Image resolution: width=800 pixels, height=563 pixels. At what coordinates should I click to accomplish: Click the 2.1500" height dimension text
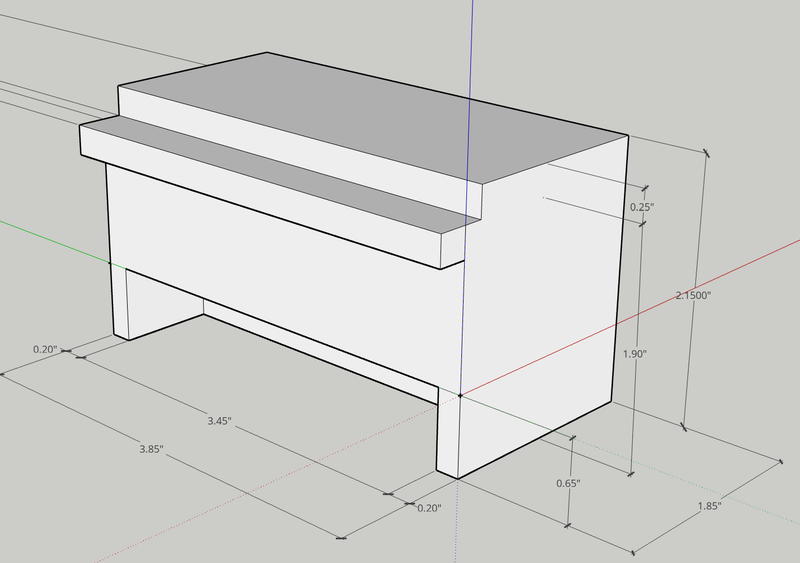point(693,295)
